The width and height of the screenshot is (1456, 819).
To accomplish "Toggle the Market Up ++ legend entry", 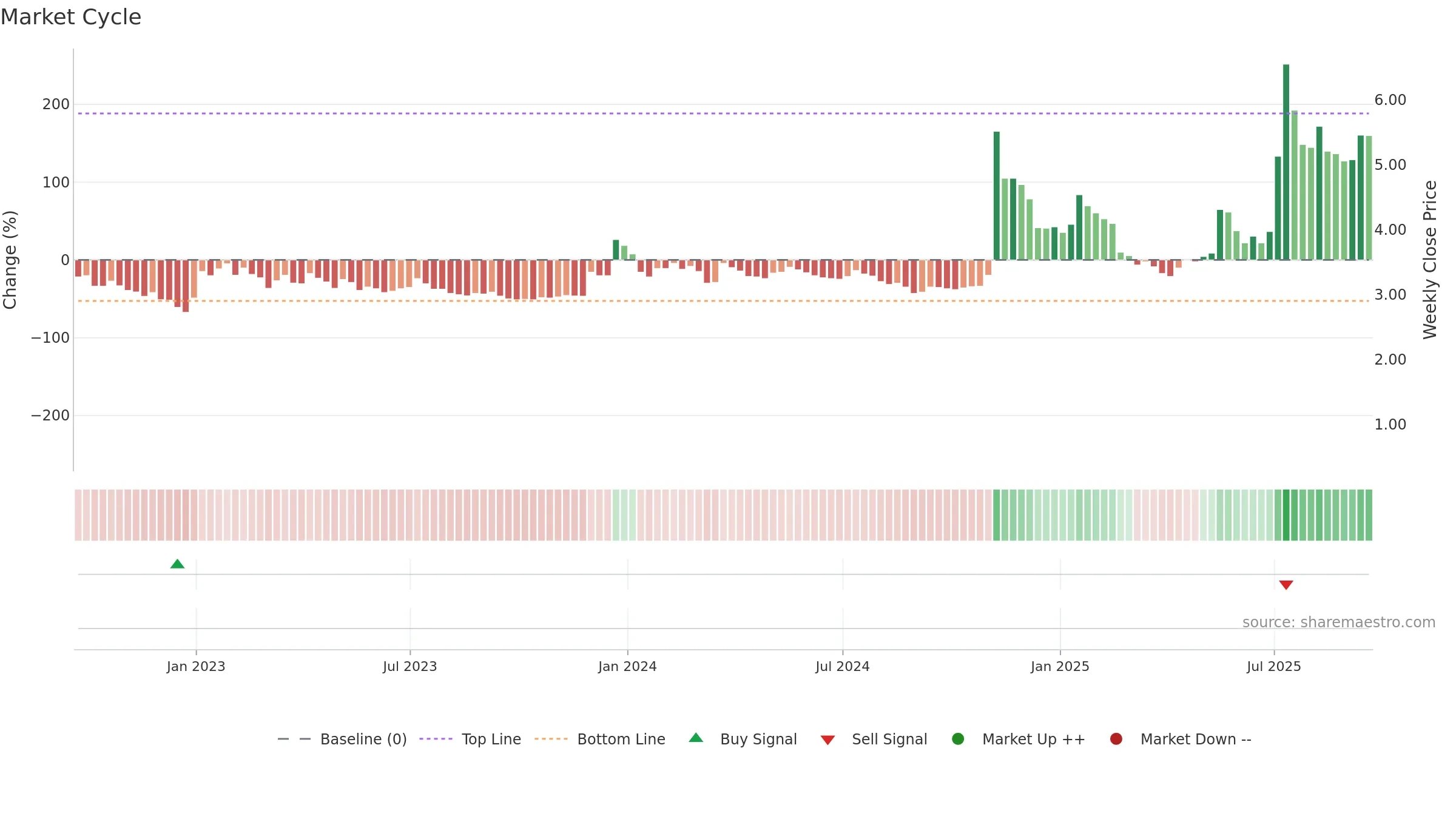I will (1019, 739).
